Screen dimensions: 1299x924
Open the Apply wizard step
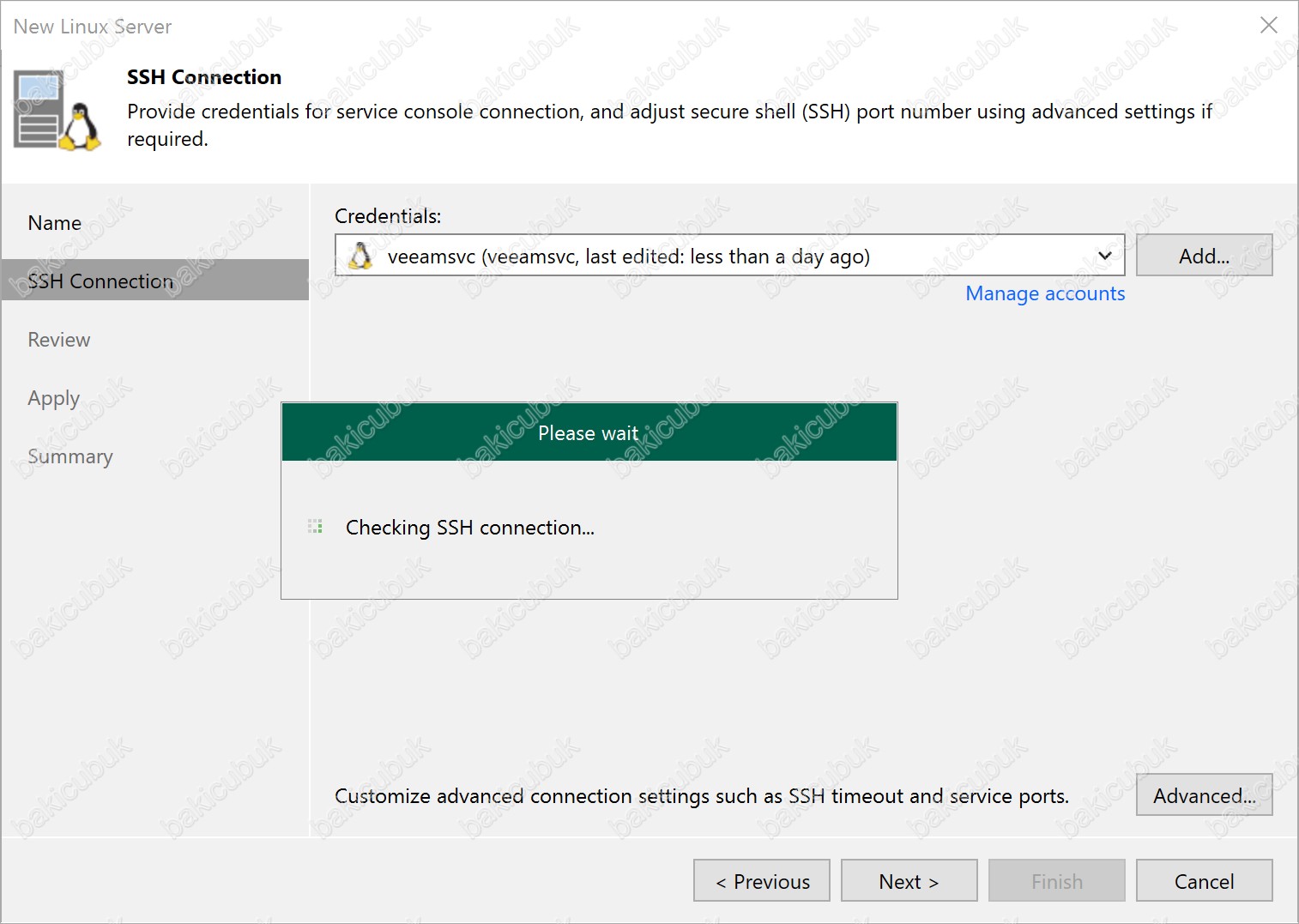[x=53, y=399]
